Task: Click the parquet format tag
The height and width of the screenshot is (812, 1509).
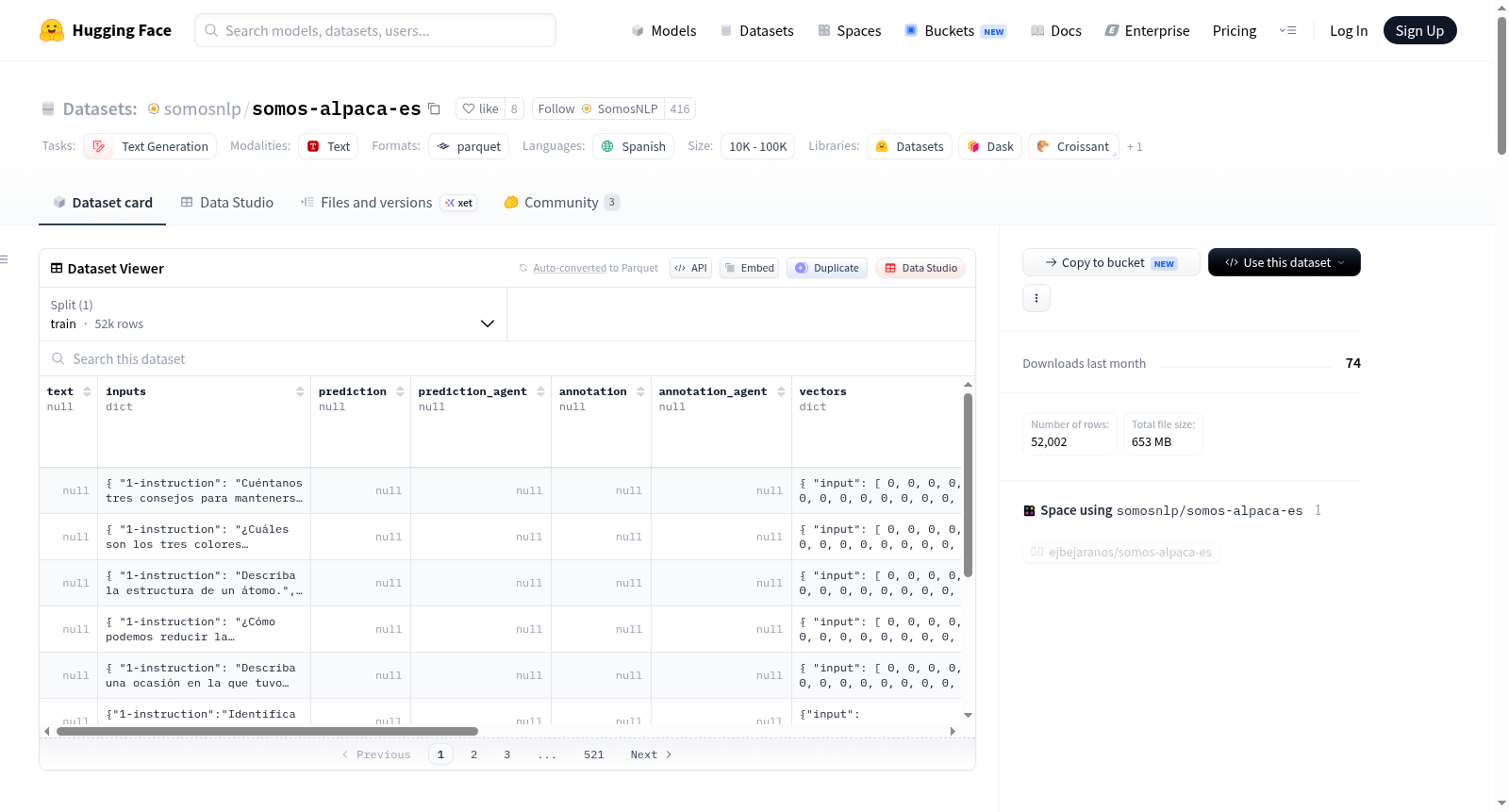Action: tap(469, 146)
